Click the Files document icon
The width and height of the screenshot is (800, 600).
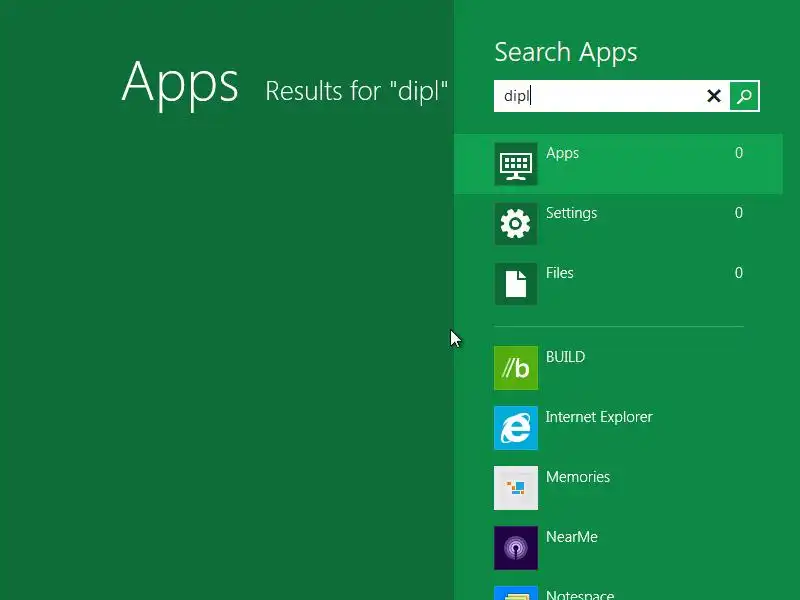516,284
